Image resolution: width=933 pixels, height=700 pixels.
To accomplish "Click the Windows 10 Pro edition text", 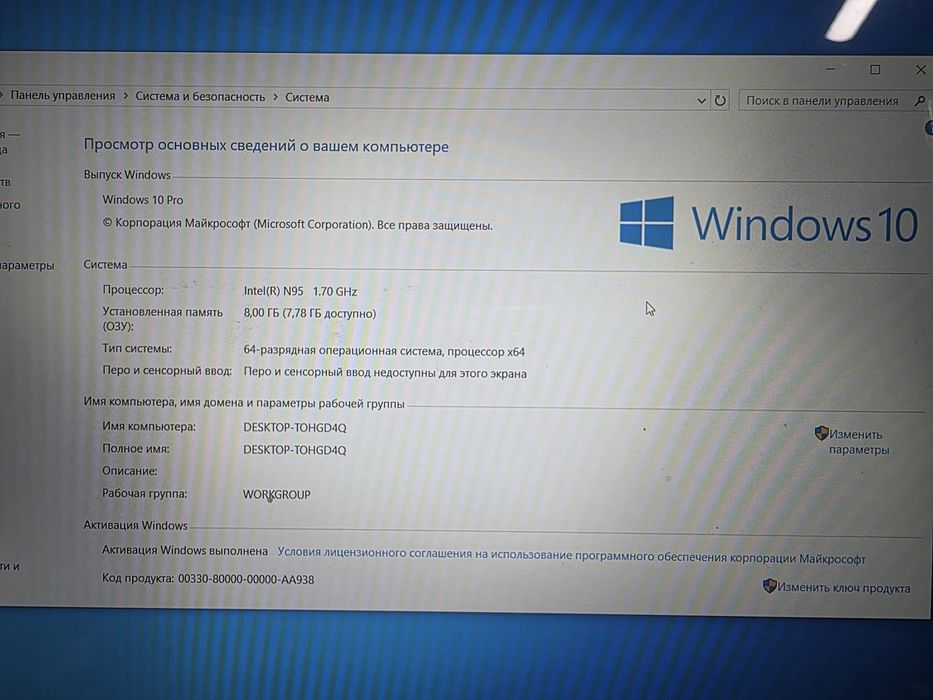I will click(143, 200).
